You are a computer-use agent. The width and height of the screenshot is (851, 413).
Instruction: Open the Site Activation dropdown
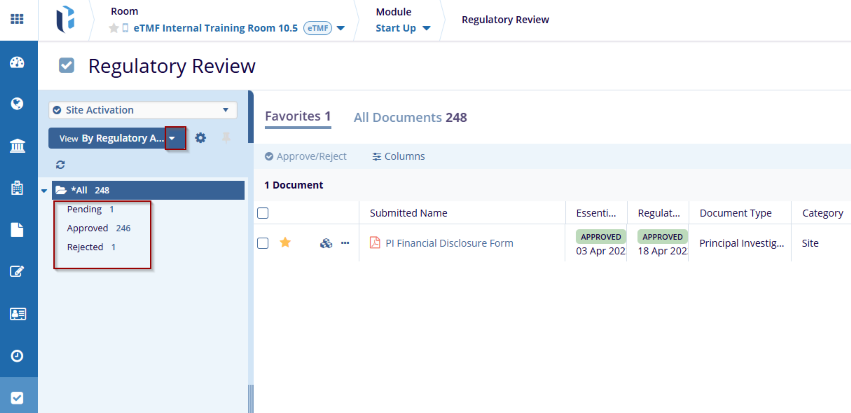[142, 110]
